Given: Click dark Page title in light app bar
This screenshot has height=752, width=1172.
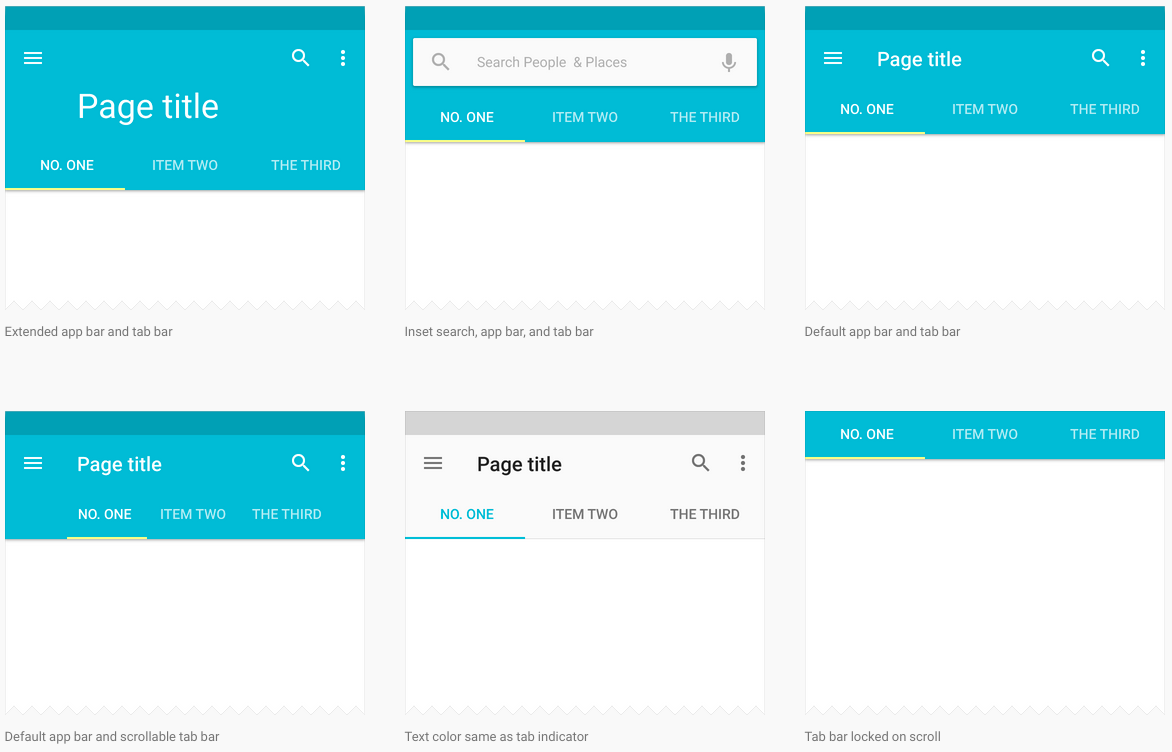Looking at the screenshot, I should point(519,464).
